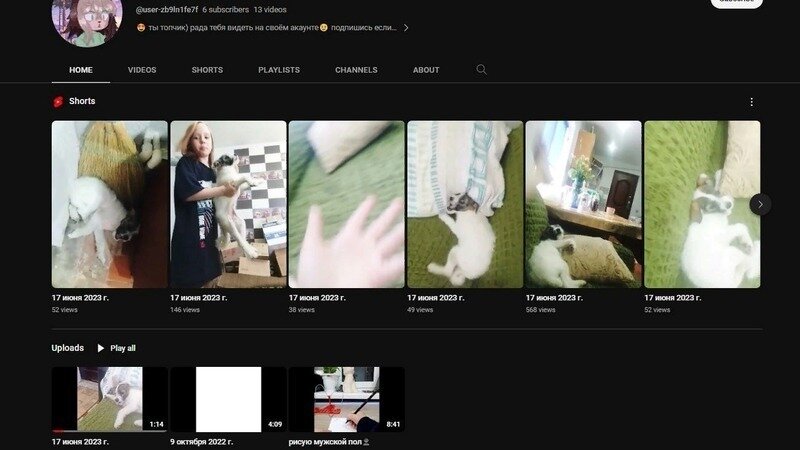Open the Shorts tab
This screenshot has height=450, width=800.
[x=207, y=70]
